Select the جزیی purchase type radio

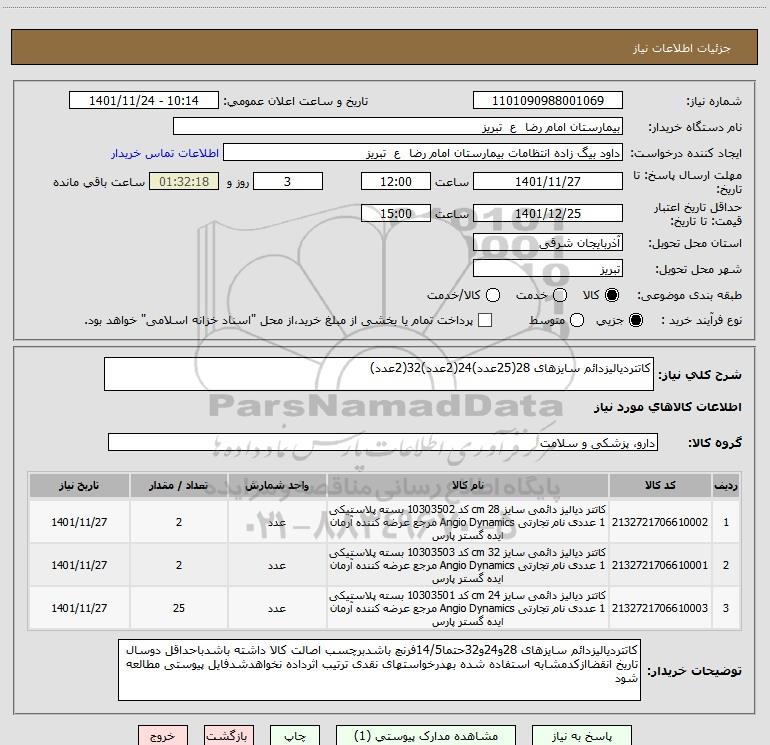(635, 320)
